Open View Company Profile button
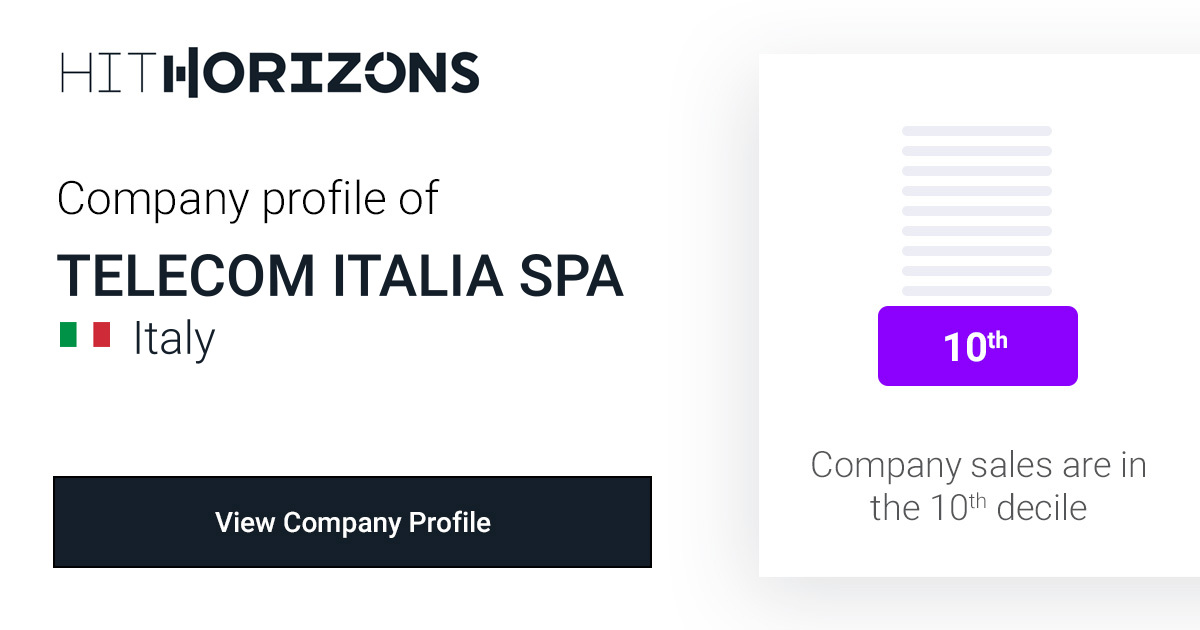The width and height of the screenshot is (1200, 630). [352, 522]
